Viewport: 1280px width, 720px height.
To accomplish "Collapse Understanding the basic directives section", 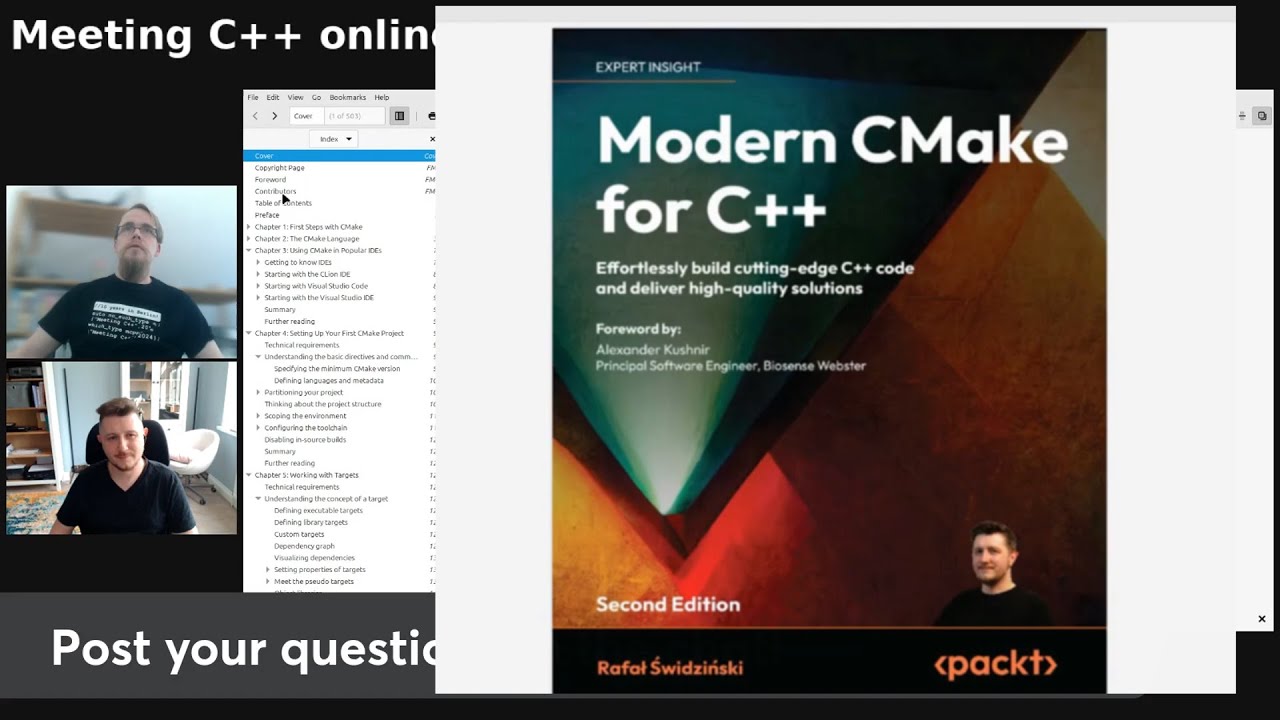I will 258,357.
